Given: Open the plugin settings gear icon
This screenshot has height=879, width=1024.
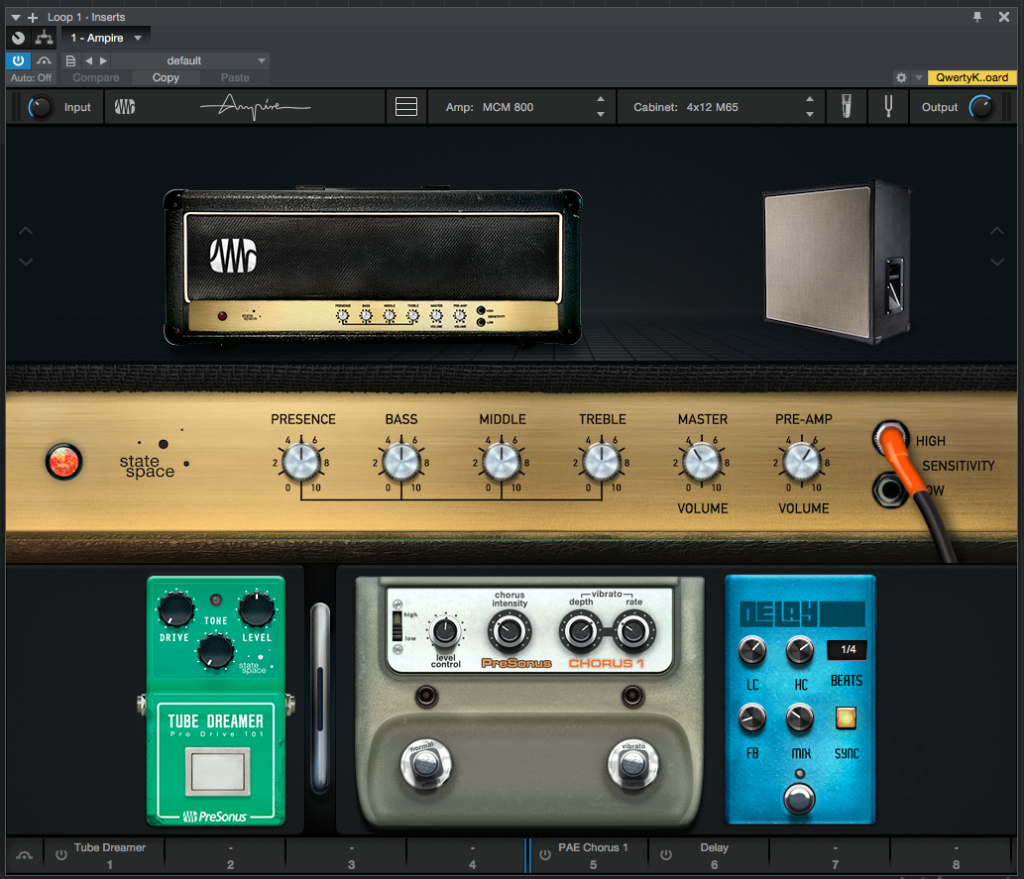Looking at the screenshot, I should (x=901, y=78).
